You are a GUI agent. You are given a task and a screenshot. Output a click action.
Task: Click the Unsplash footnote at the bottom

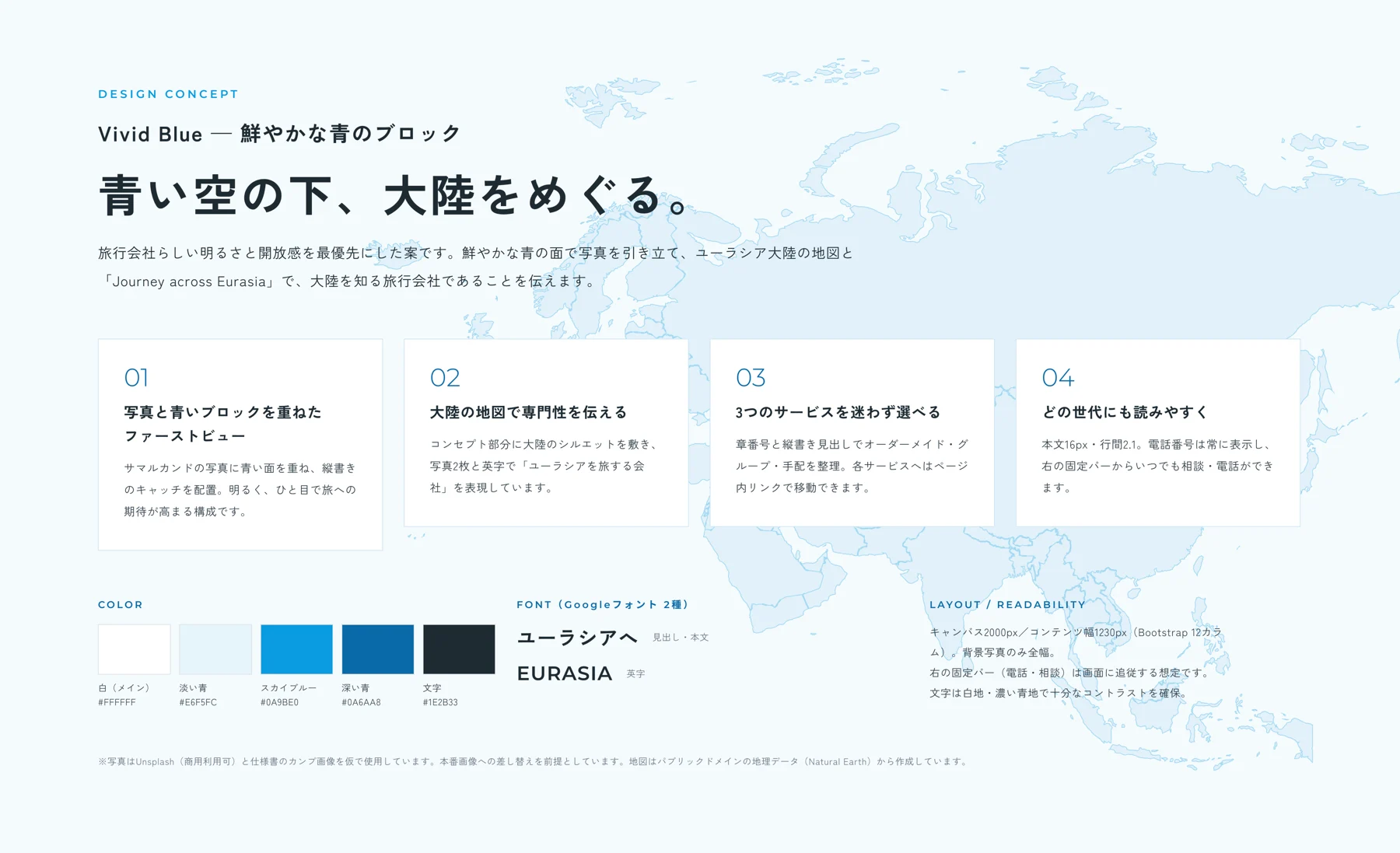click(534, 762)
